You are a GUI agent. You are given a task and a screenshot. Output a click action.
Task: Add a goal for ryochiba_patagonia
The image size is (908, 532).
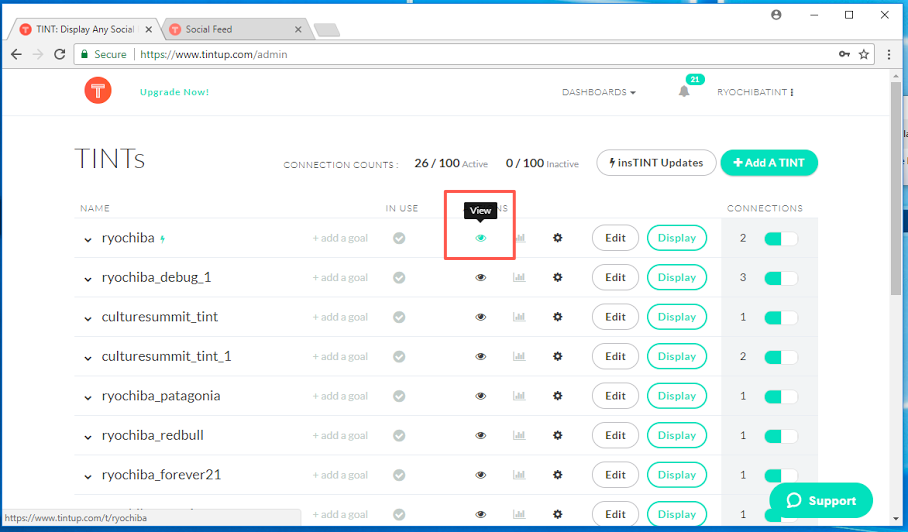pos(340,396)
